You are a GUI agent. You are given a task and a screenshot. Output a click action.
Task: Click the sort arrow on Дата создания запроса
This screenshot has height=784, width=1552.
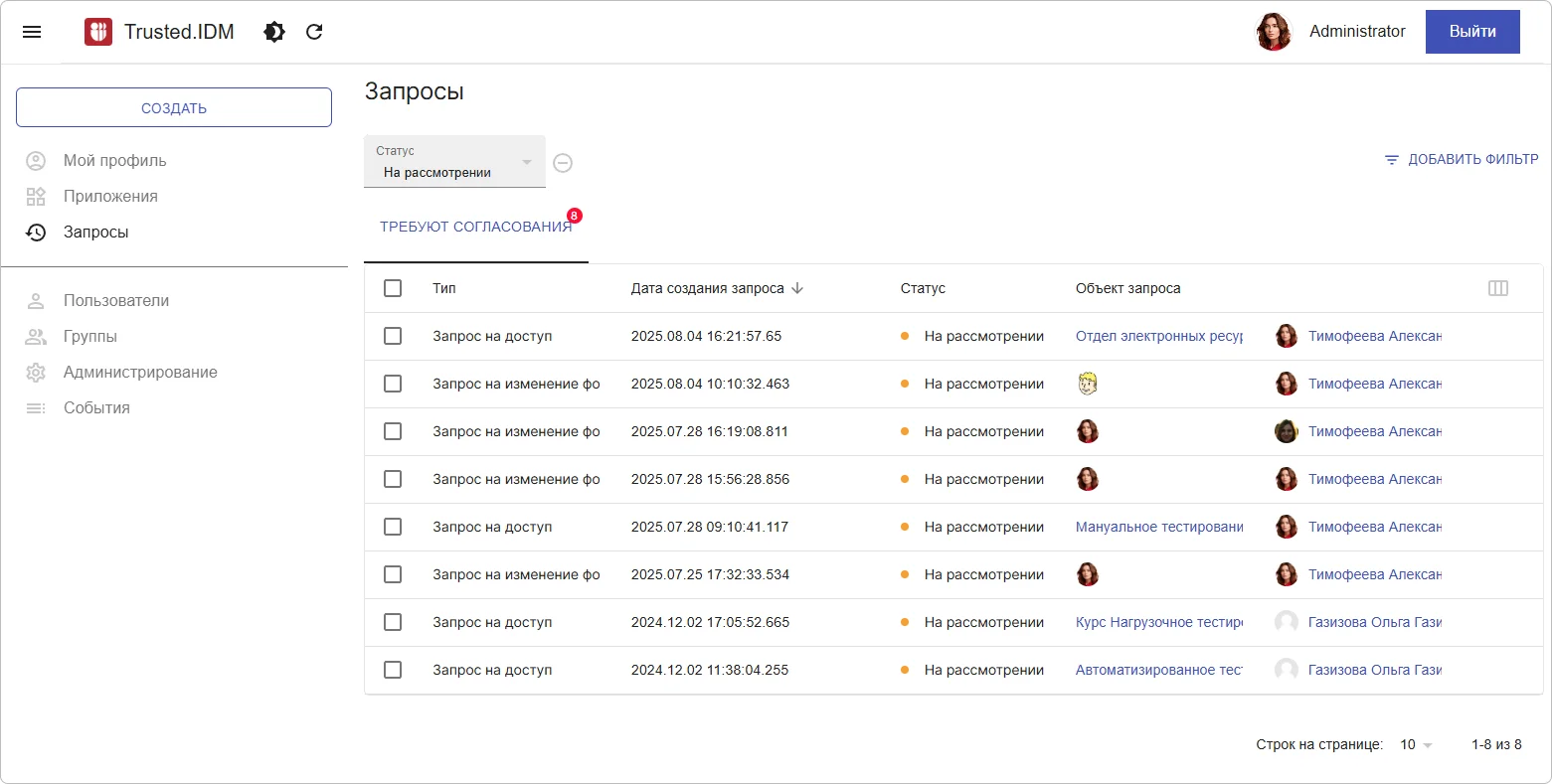797,288
